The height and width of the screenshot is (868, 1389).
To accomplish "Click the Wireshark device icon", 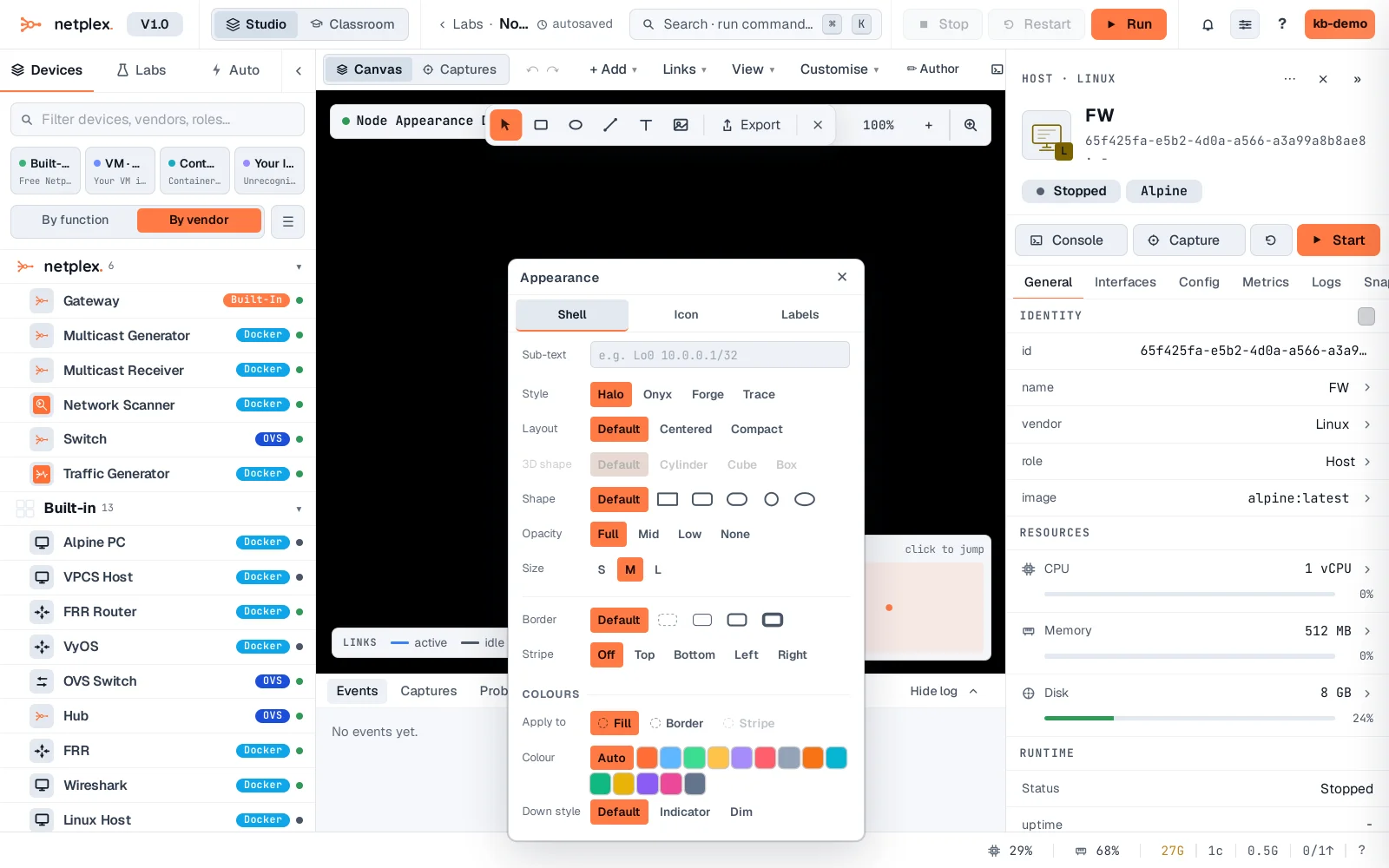I will 42,786.
